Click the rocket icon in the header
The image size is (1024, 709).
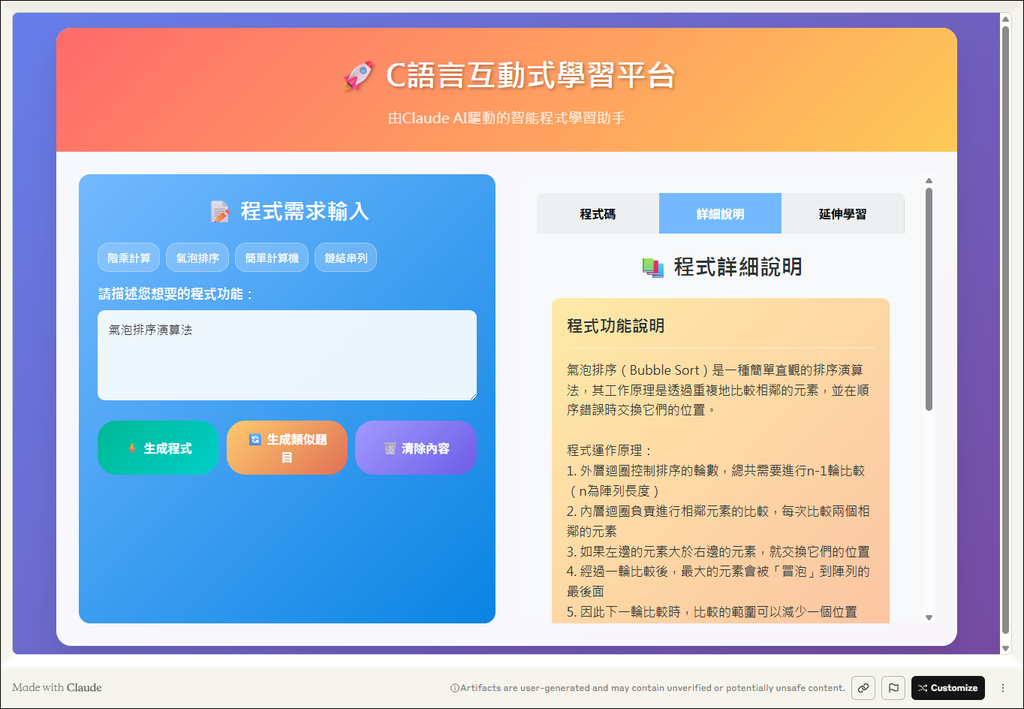358,76
